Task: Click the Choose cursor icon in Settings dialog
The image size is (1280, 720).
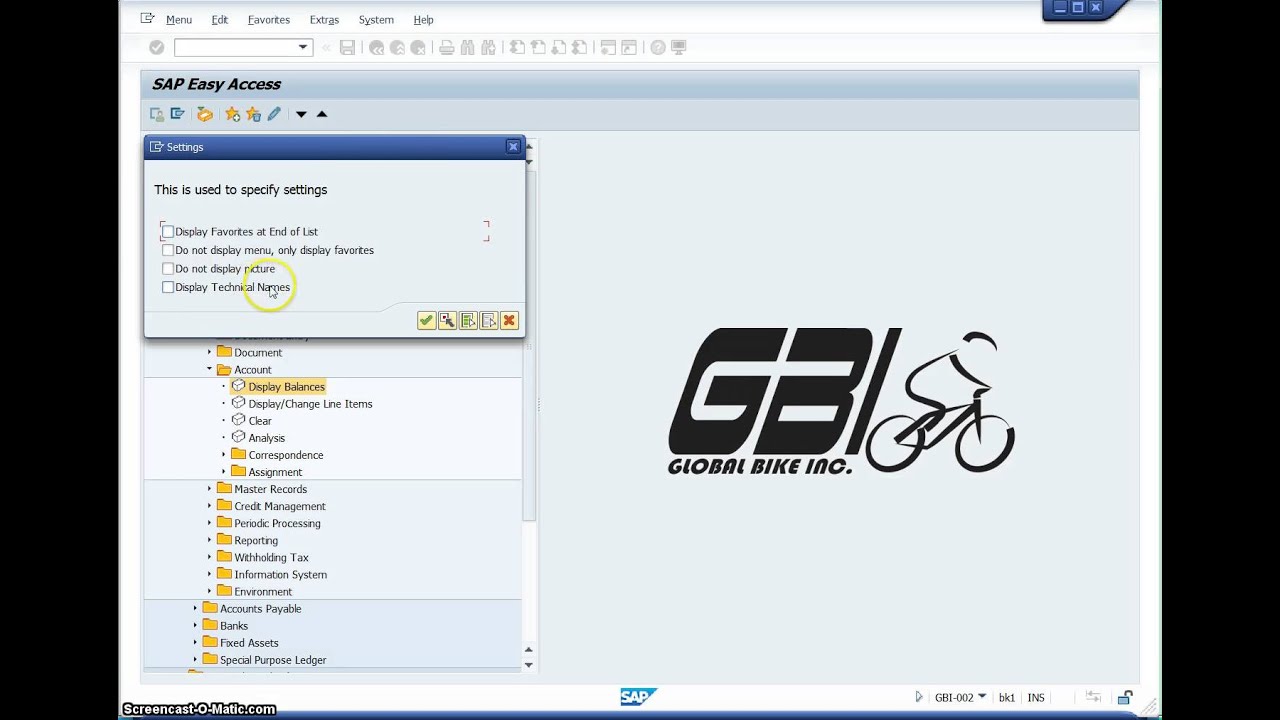Action: click(447, 320)
